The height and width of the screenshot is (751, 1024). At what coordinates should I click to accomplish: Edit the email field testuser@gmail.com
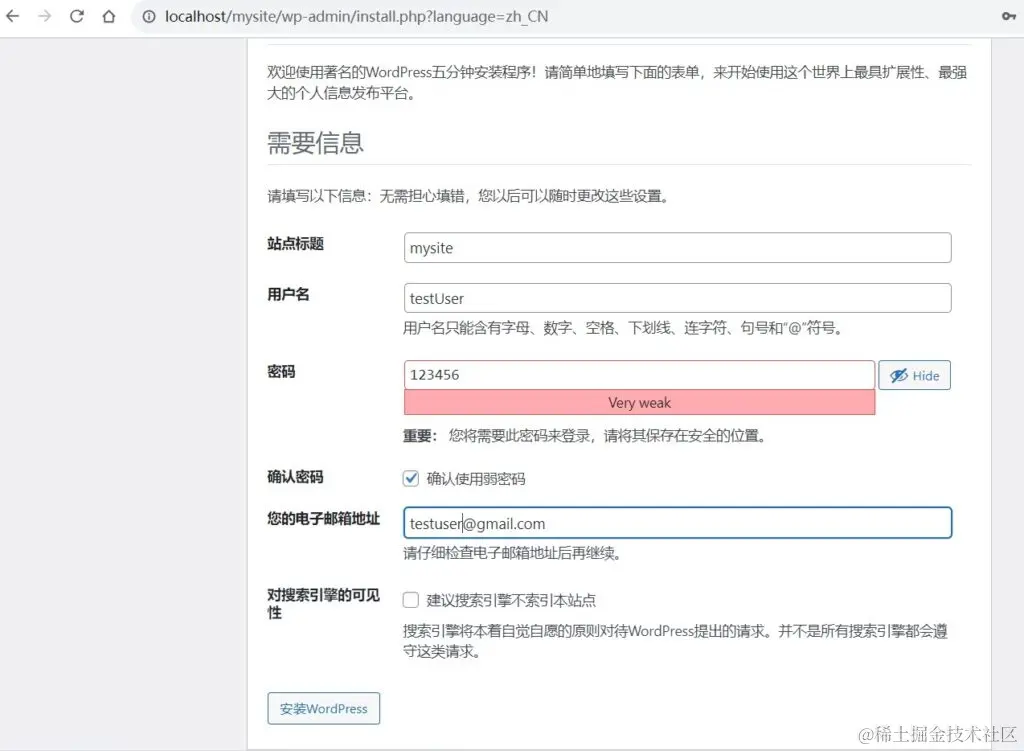point(677,523)
